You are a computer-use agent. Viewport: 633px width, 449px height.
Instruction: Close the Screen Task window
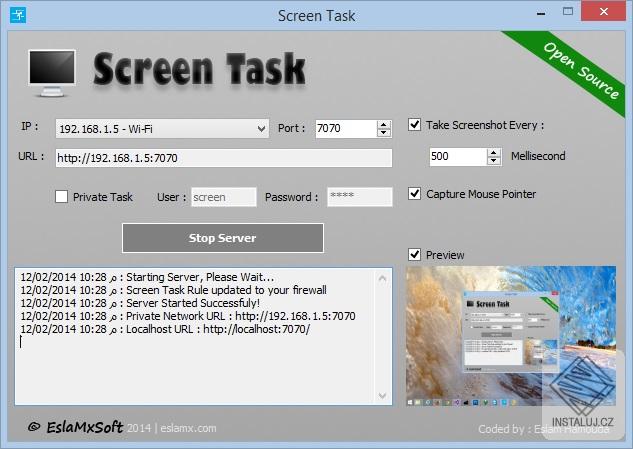click(604, 12)
